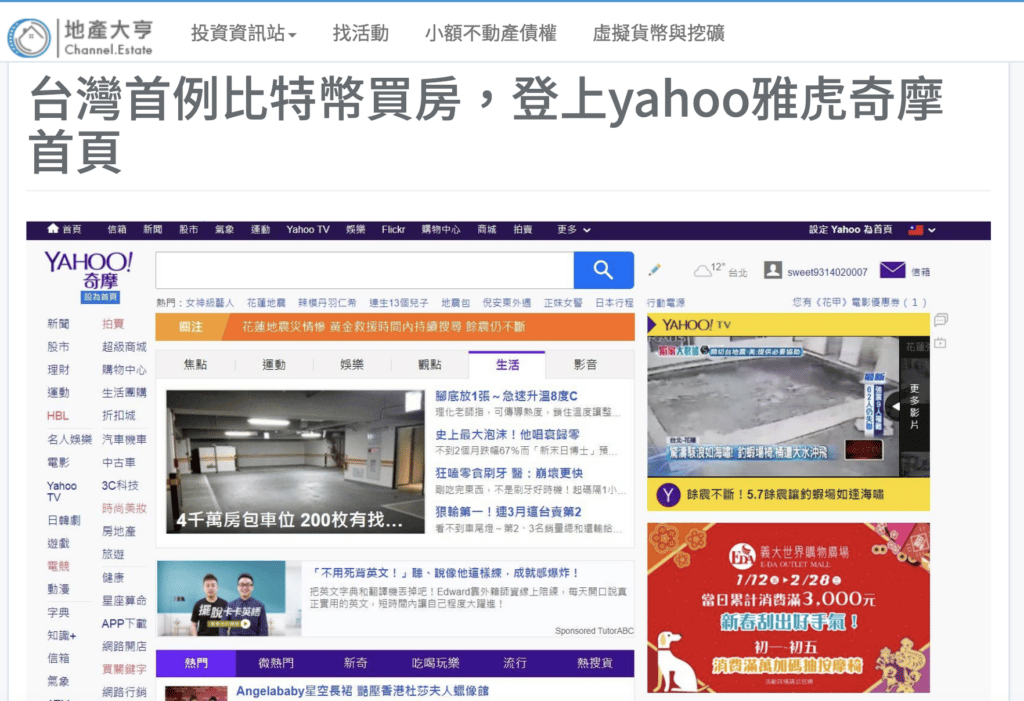Click the 設為首頁 button under Yahoo logo

point(100,297)
